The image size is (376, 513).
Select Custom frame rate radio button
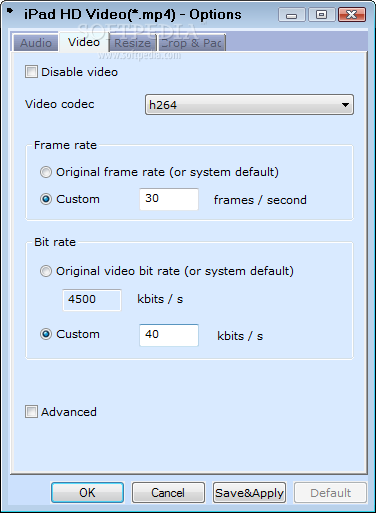[x=46, y=199]
